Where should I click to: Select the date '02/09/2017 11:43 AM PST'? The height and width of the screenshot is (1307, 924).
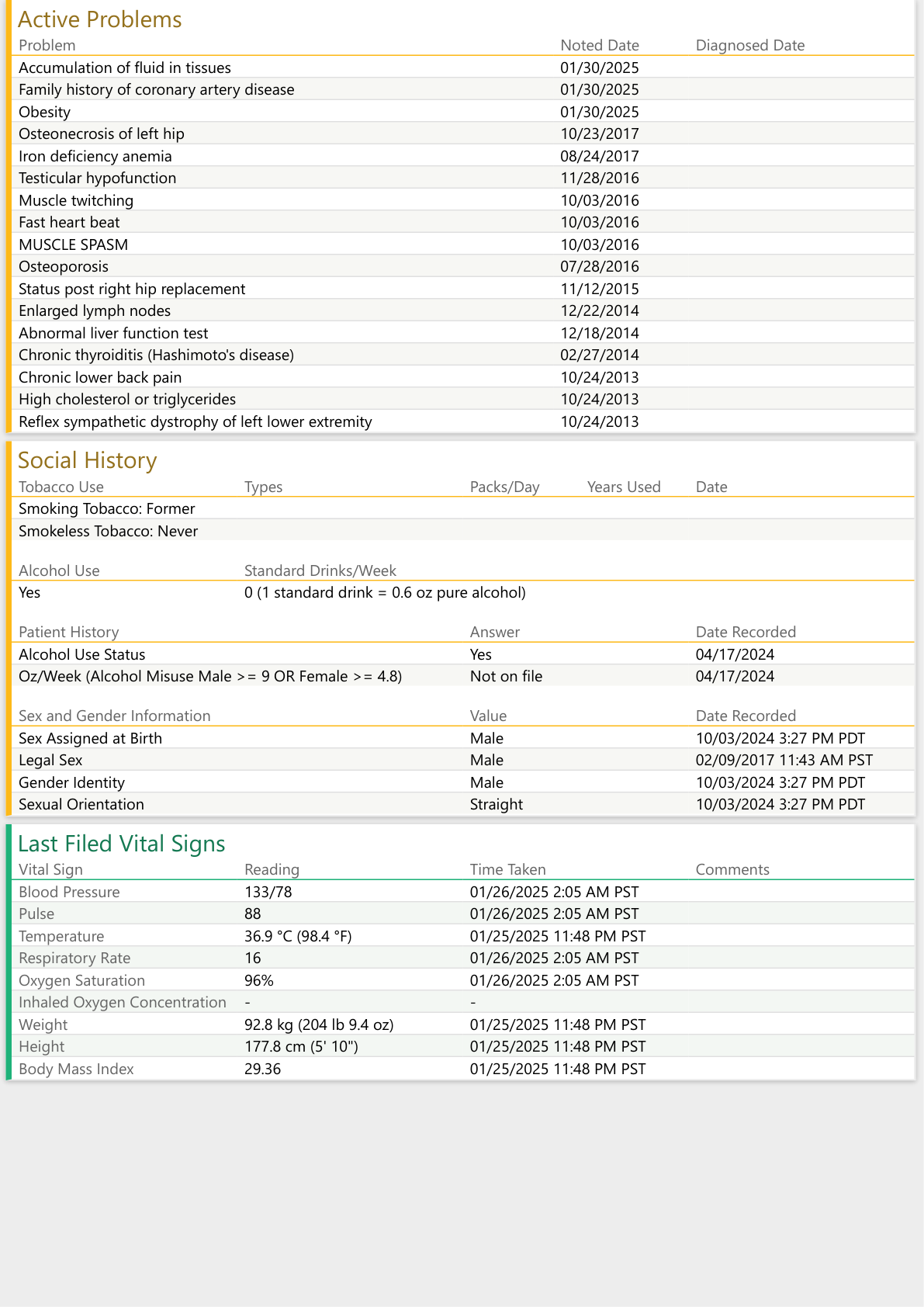point(784,760)
